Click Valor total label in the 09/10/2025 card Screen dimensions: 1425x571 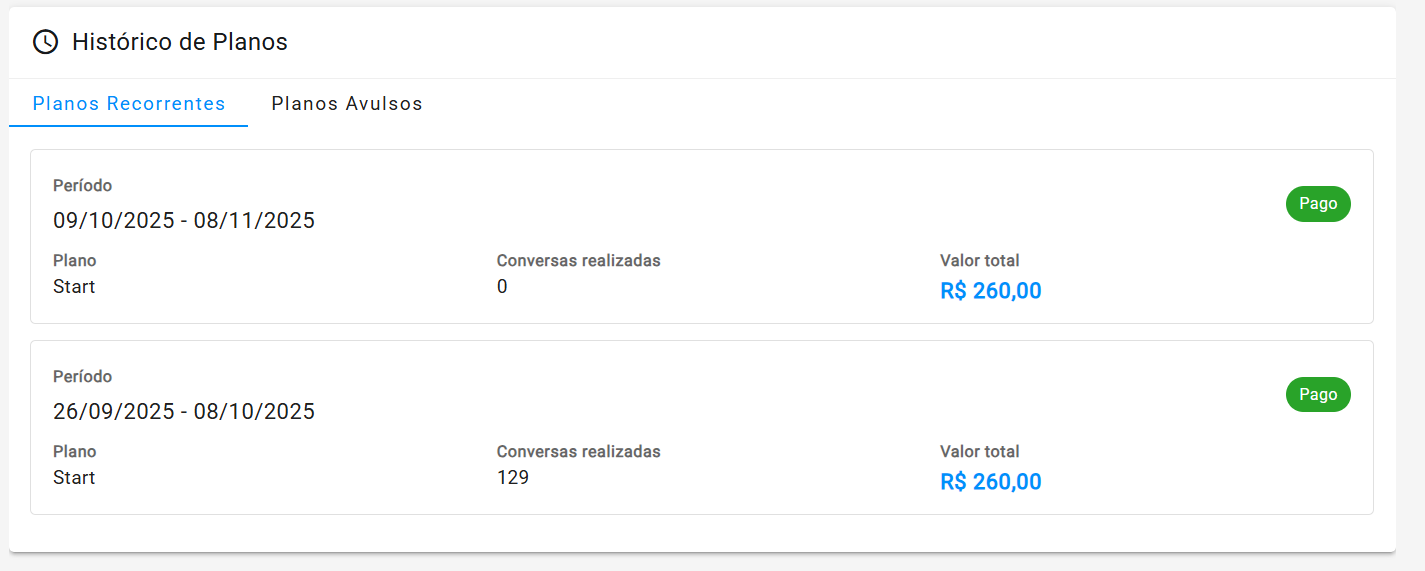[x=979, y=261]
